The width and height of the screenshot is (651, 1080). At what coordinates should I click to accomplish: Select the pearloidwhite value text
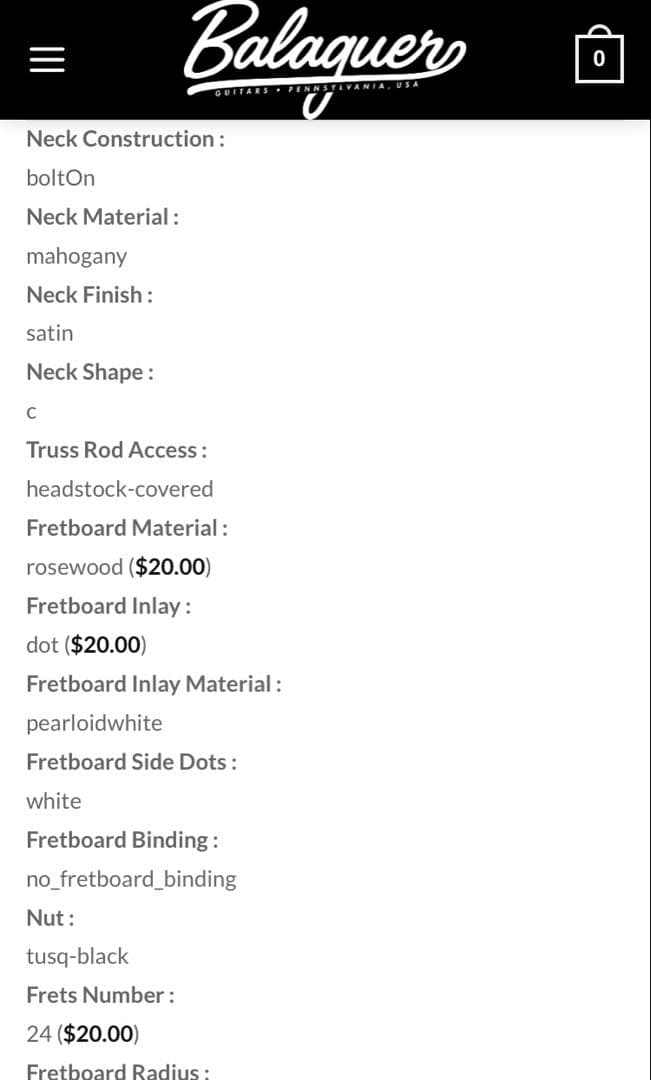(x=94, y=723)
